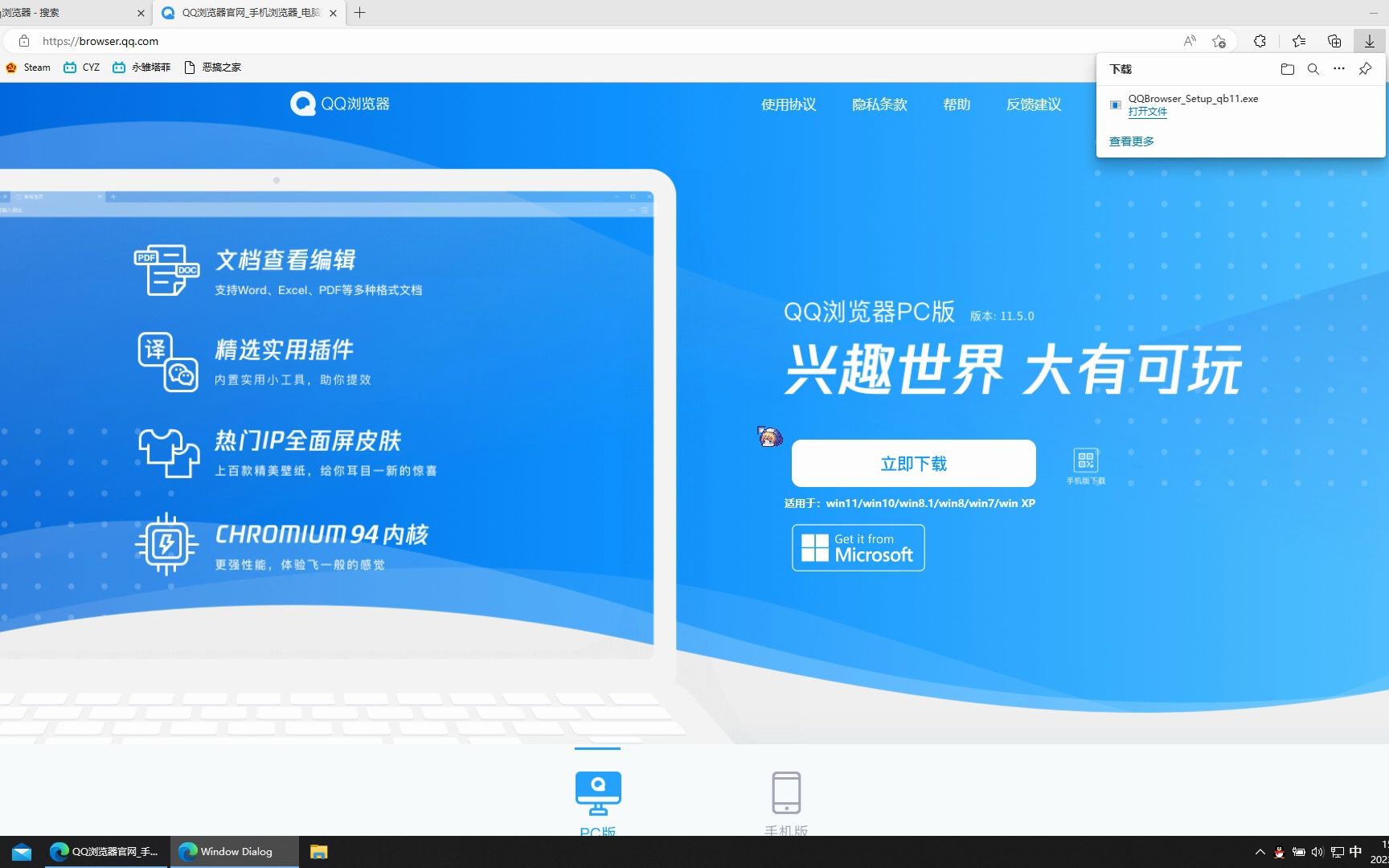This screenshot has height=868, width=1389.
Task: Click the 查看更多 link in downloads panel
Action: click(x=1130, y=141)
